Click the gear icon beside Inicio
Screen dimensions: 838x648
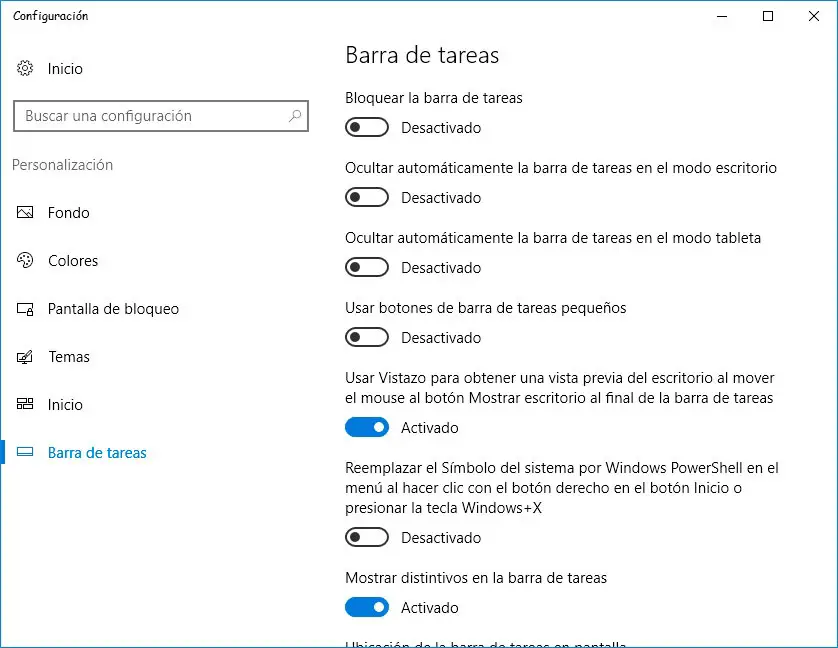[x=26, y=69]
